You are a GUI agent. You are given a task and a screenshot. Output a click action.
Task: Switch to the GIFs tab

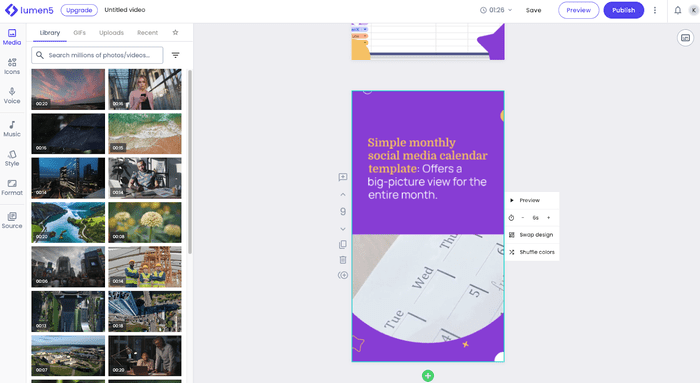point(79,33)
